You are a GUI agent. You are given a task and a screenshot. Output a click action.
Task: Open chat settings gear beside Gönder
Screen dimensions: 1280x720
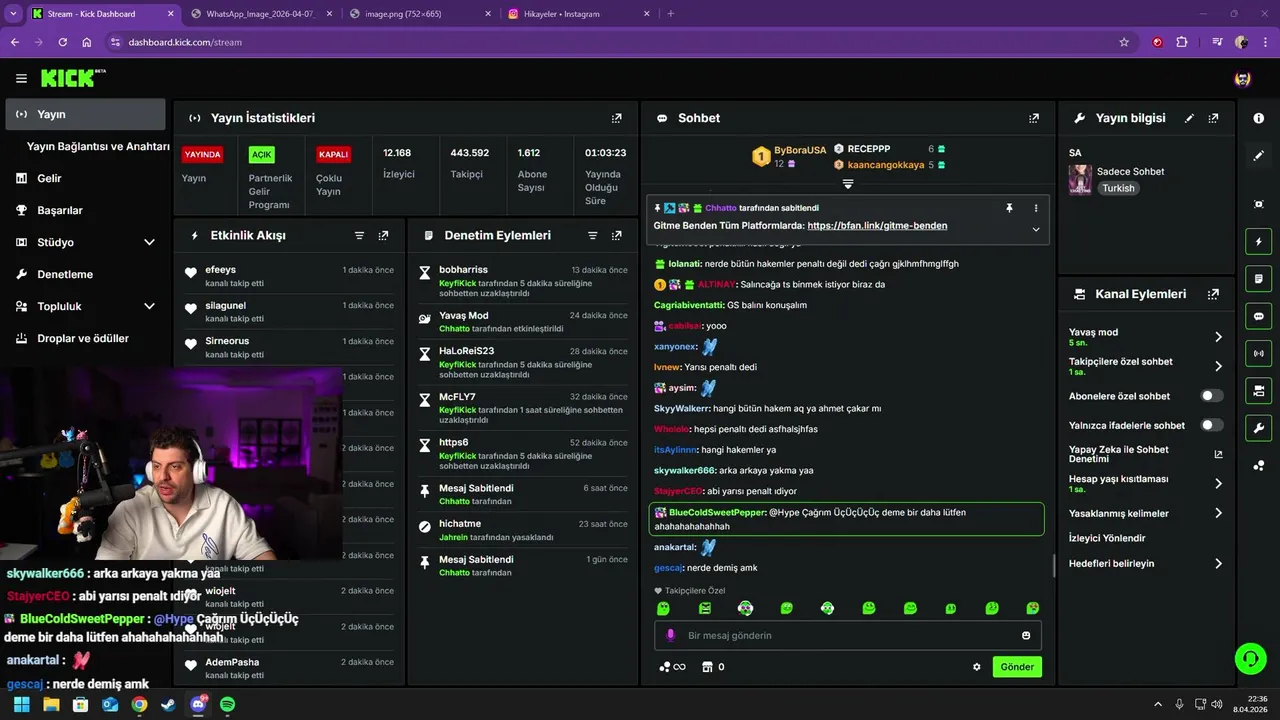977,667
